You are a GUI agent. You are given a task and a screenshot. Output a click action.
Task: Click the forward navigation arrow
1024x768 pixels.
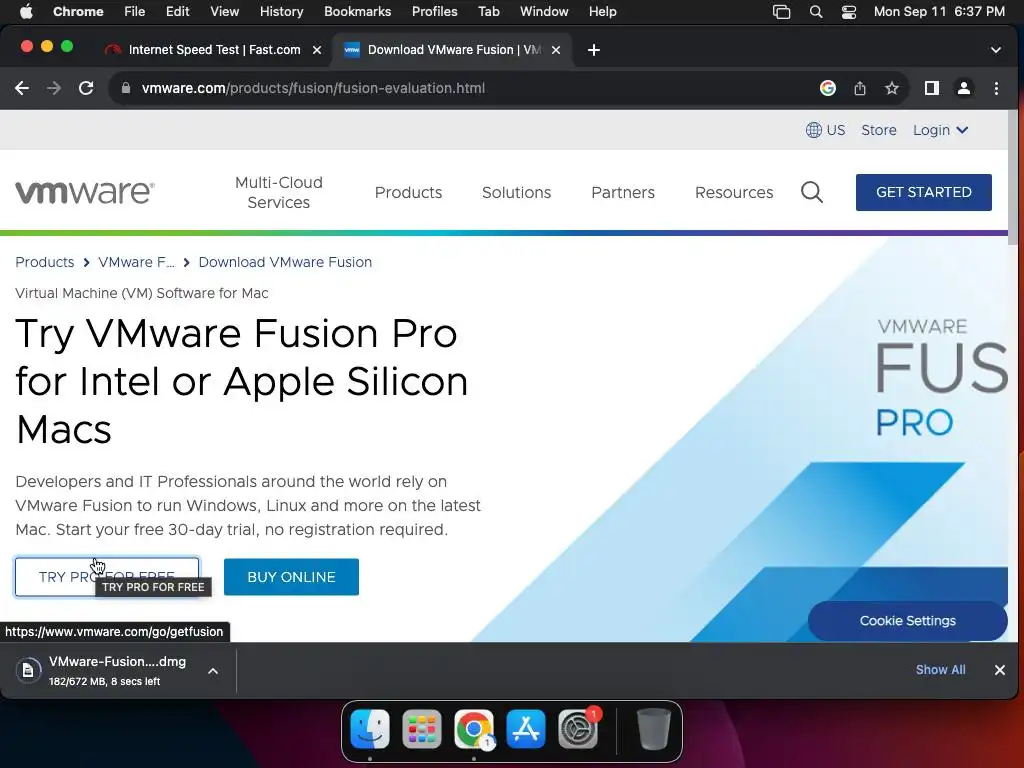click(x=54, y=88)
